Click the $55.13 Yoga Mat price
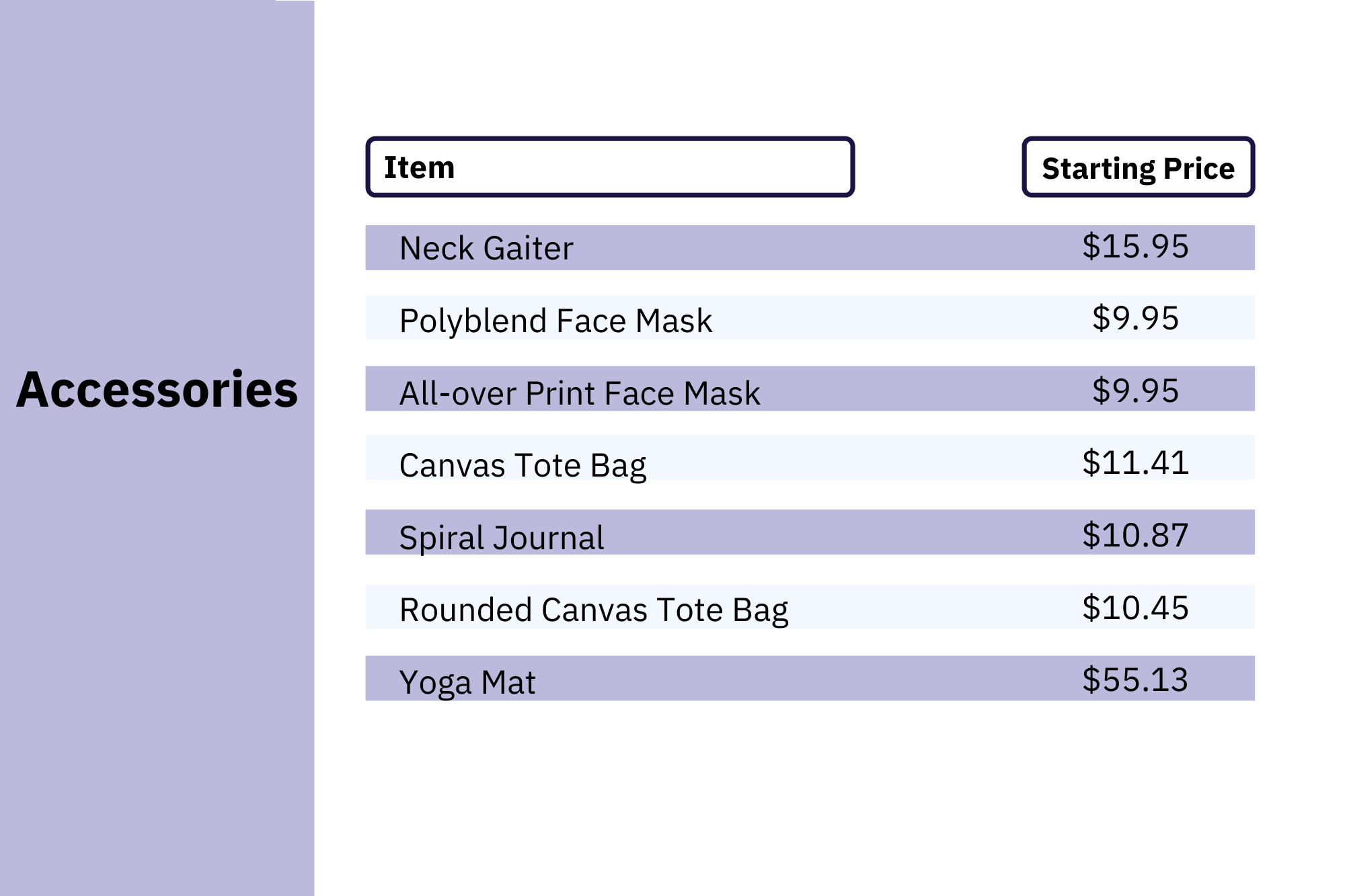The height and width of the screenshot is (896, 1345). coord(1135,680)
